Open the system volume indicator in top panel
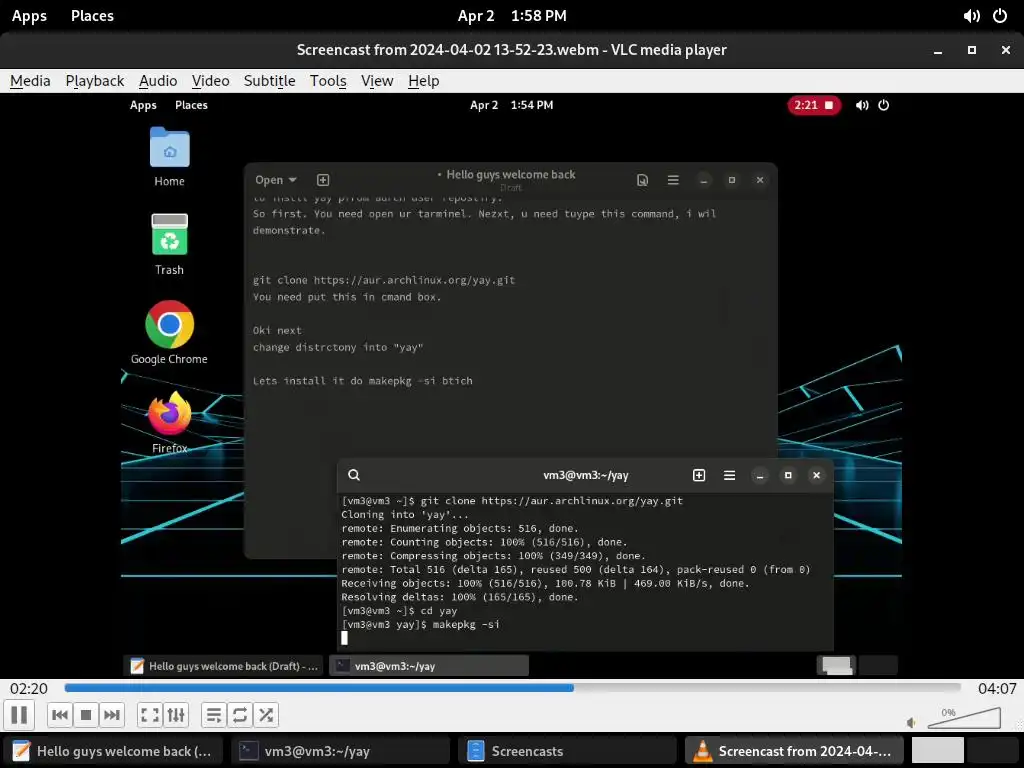The image size is (1024, 768). point(971,16)
